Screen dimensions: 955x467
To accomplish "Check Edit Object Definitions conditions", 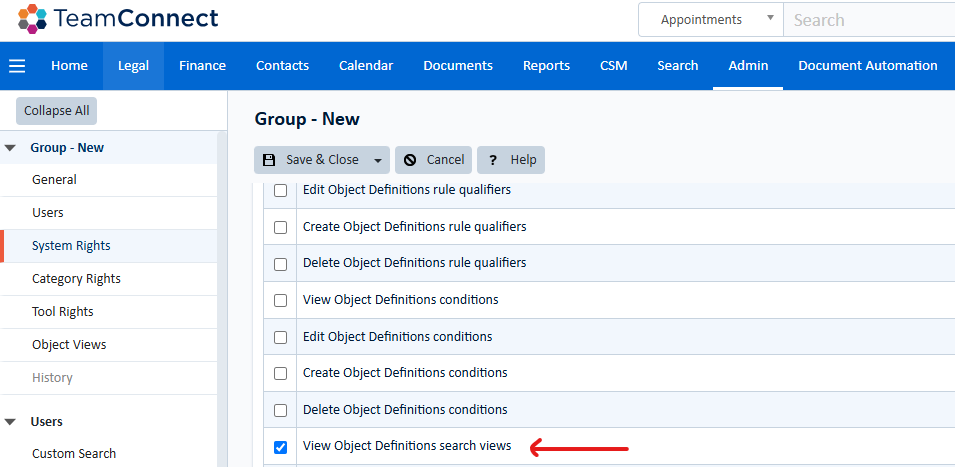I will tap(280, 337).
